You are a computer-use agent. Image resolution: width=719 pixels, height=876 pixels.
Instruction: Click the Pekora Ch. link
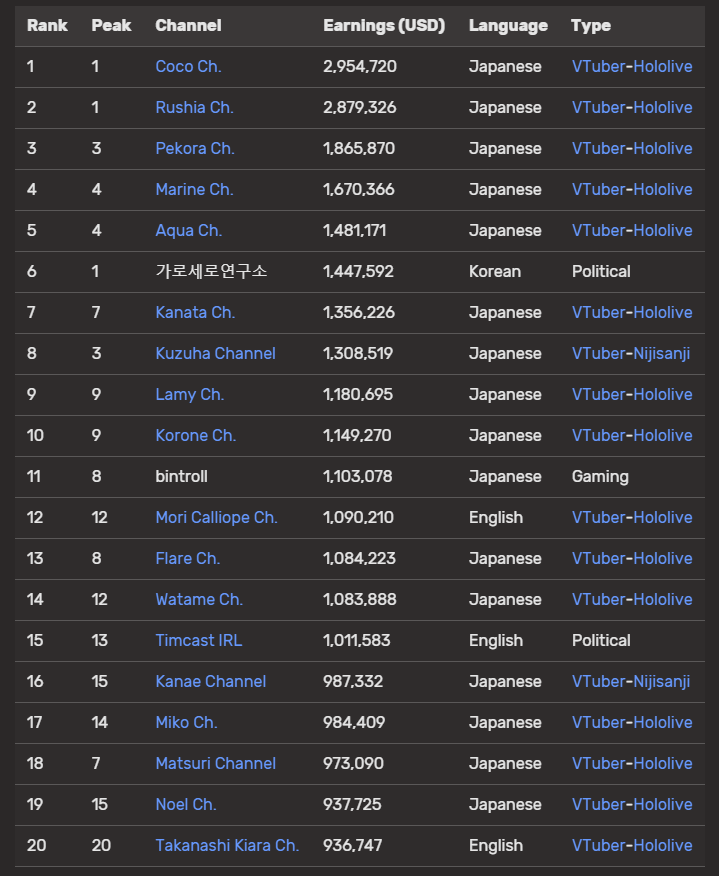click(195, 149)
